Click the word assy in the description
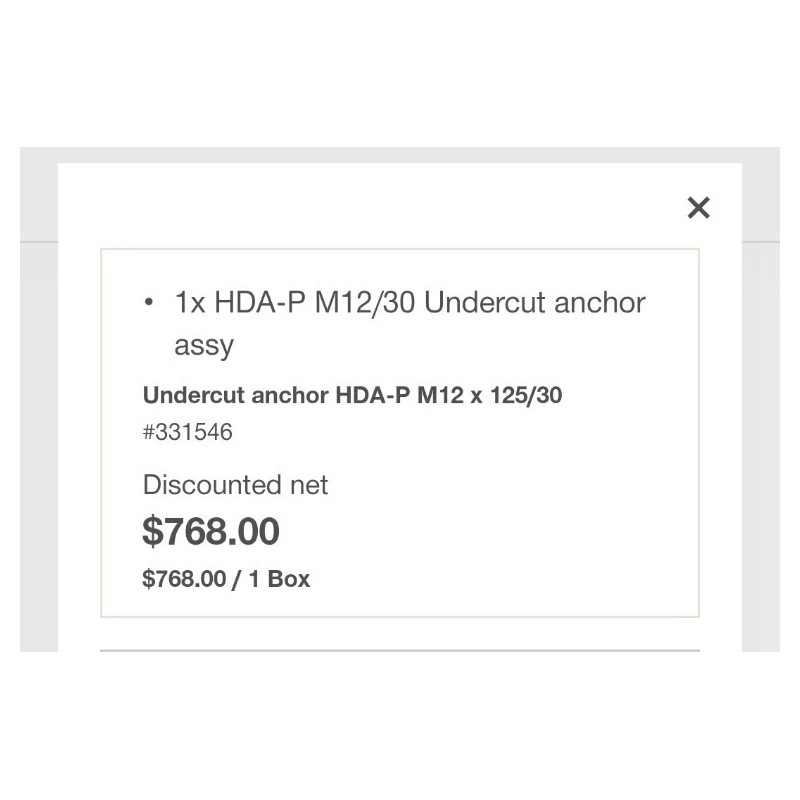The height and width of the screenshot is (800, 800). [204, 346]
